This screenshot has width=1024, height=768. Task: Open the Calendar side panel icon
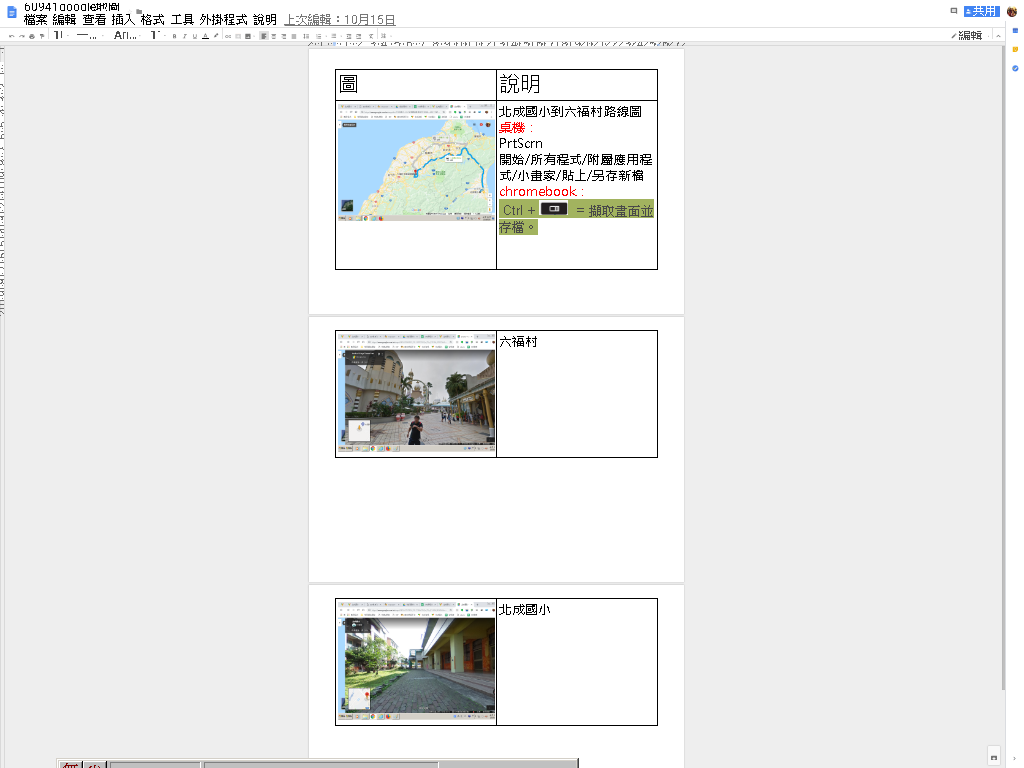(x=1016, y=31)
